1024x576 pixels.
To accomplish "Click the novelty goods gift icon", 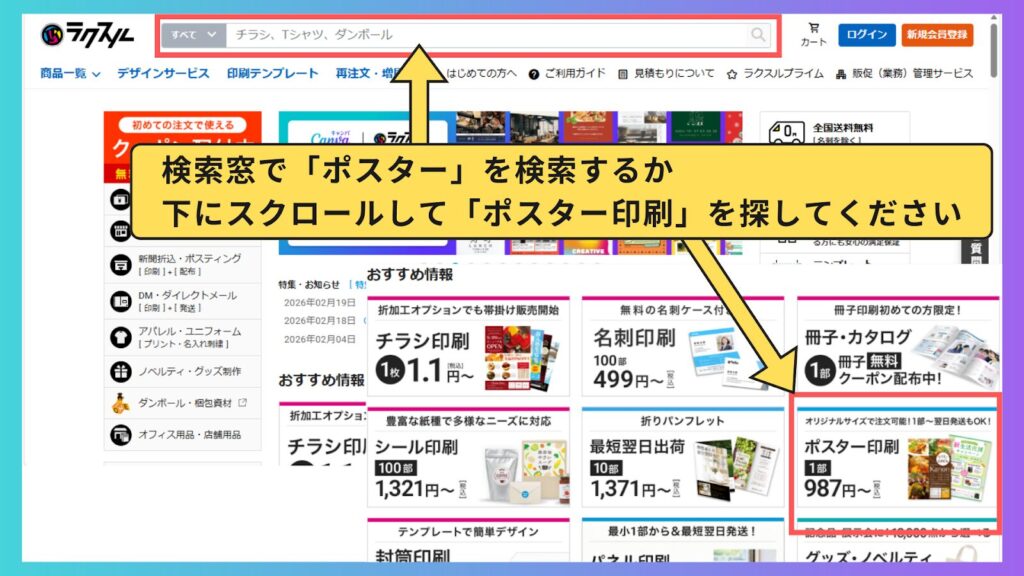I will coord(121,372).
